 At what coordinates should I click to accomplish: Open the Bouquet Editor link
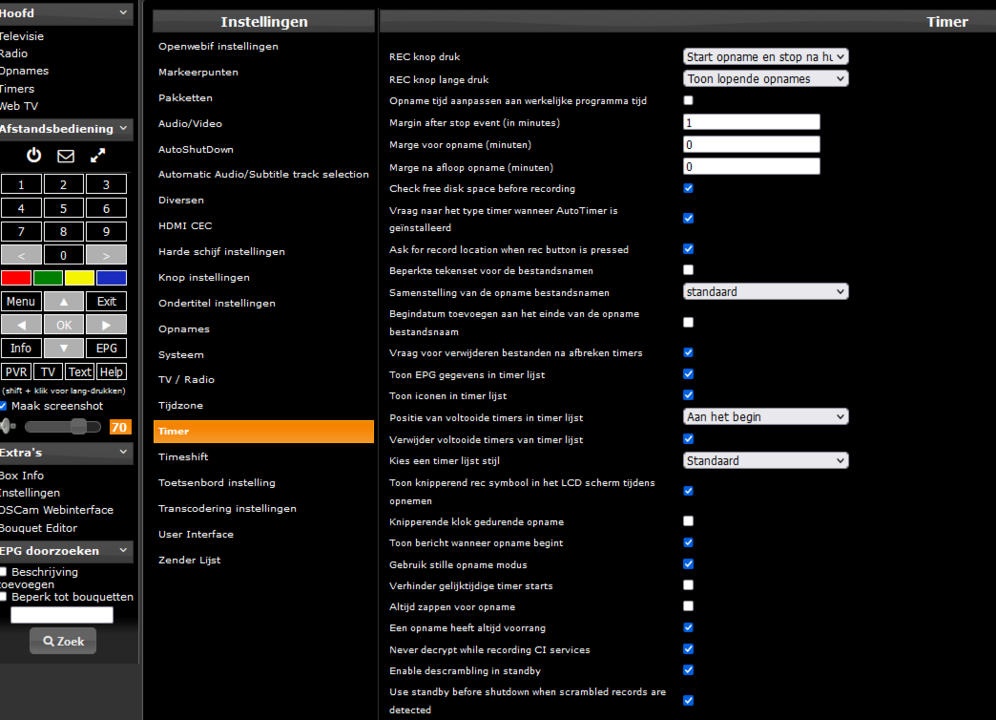pos(38,528)
